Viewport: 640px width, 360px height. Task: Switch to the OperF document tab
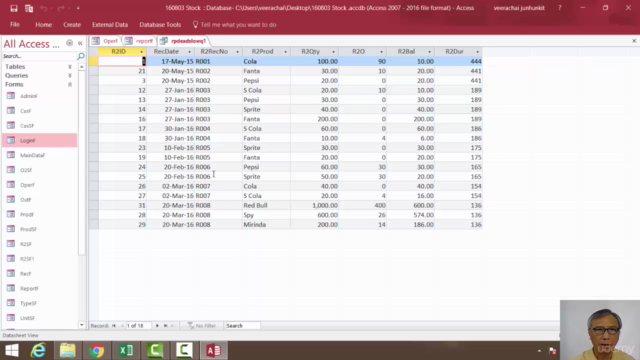point(106,41)
